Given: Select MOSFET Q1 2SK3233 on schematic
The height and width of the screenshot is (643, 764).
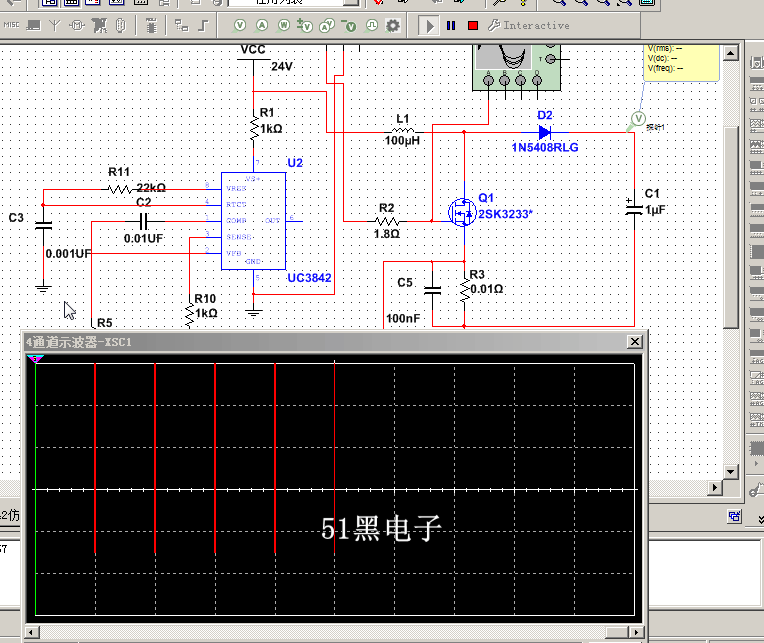Looking at the screenshot, I should tap(462, 212).
